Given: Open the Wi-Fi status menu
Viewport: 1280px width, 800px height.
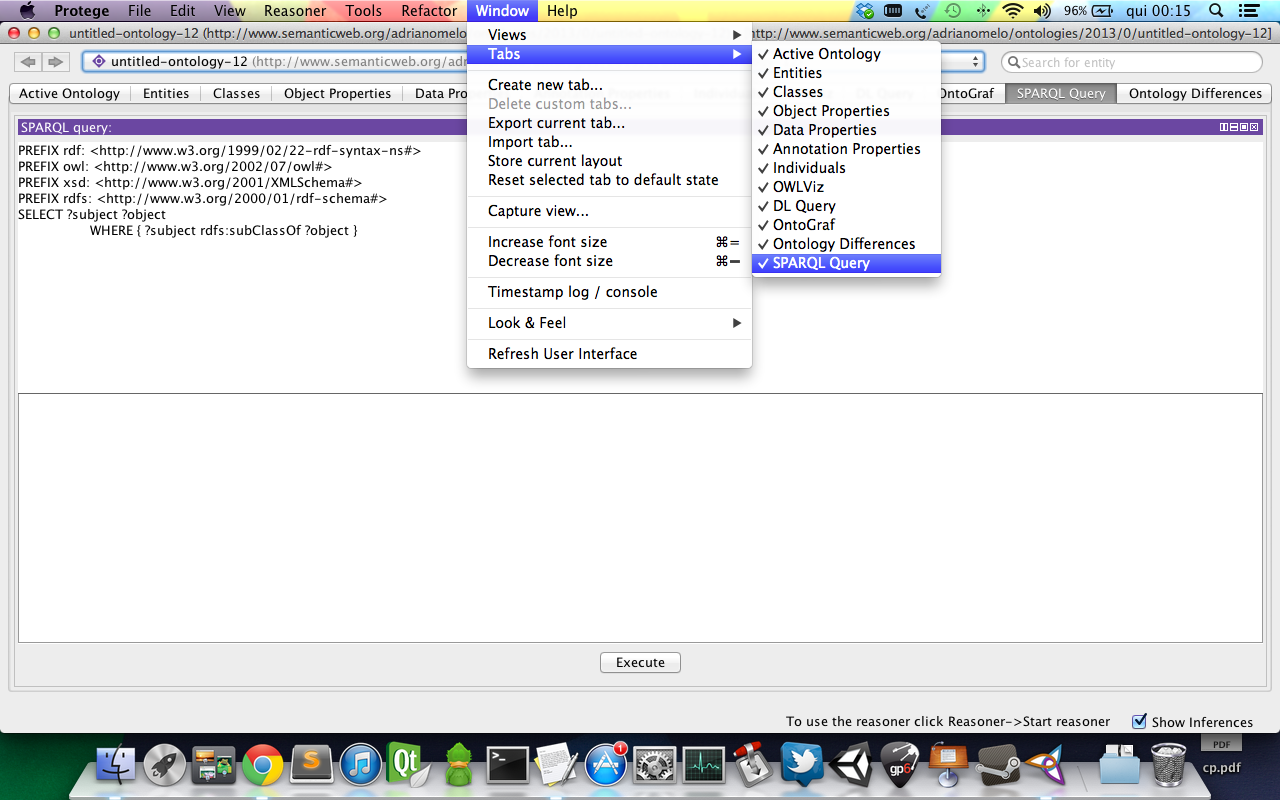Looking at the screenshot, I should (x=1013, y=11).
